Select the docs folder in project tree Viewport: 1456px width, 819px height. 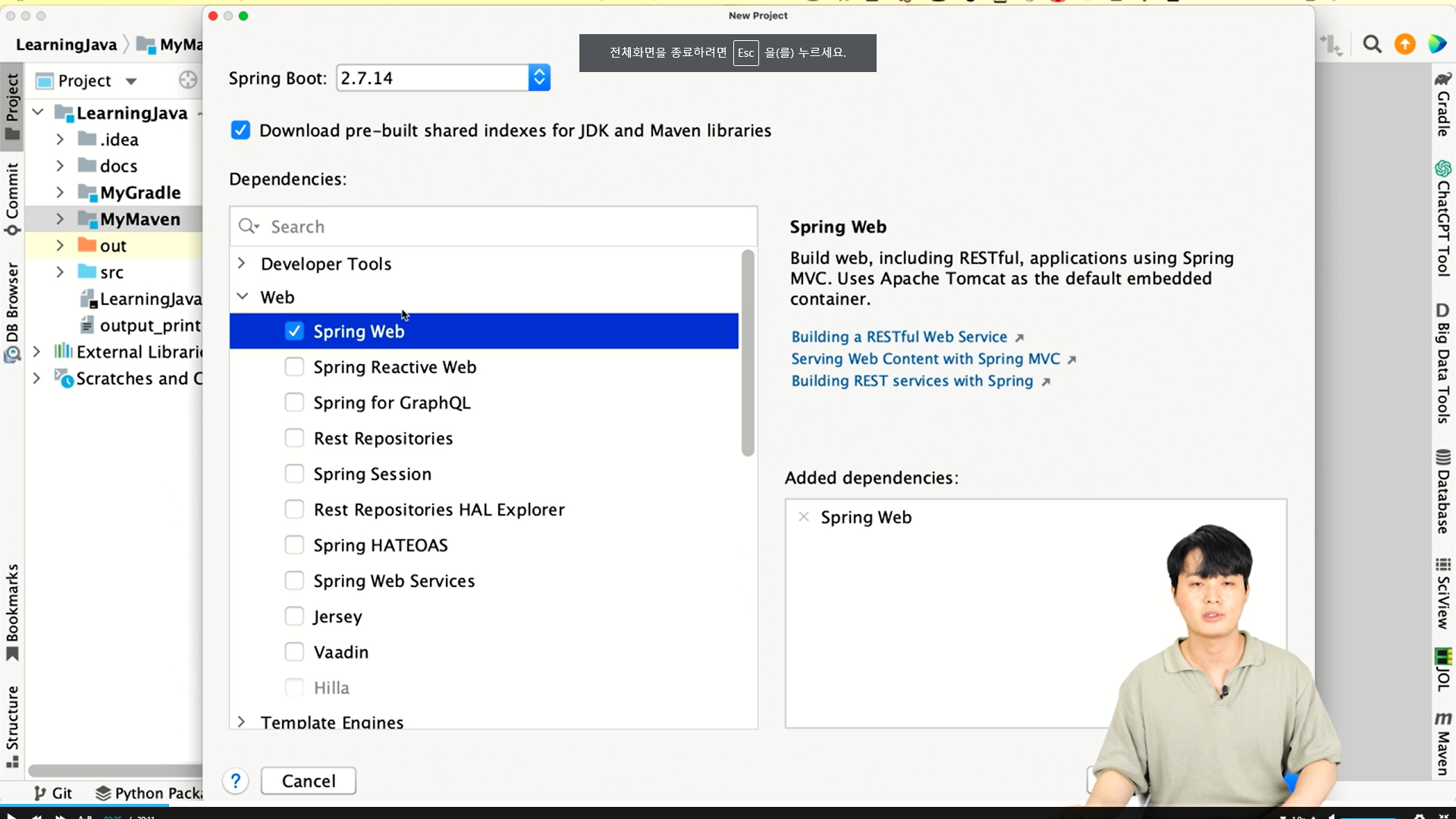click(118, 166)
